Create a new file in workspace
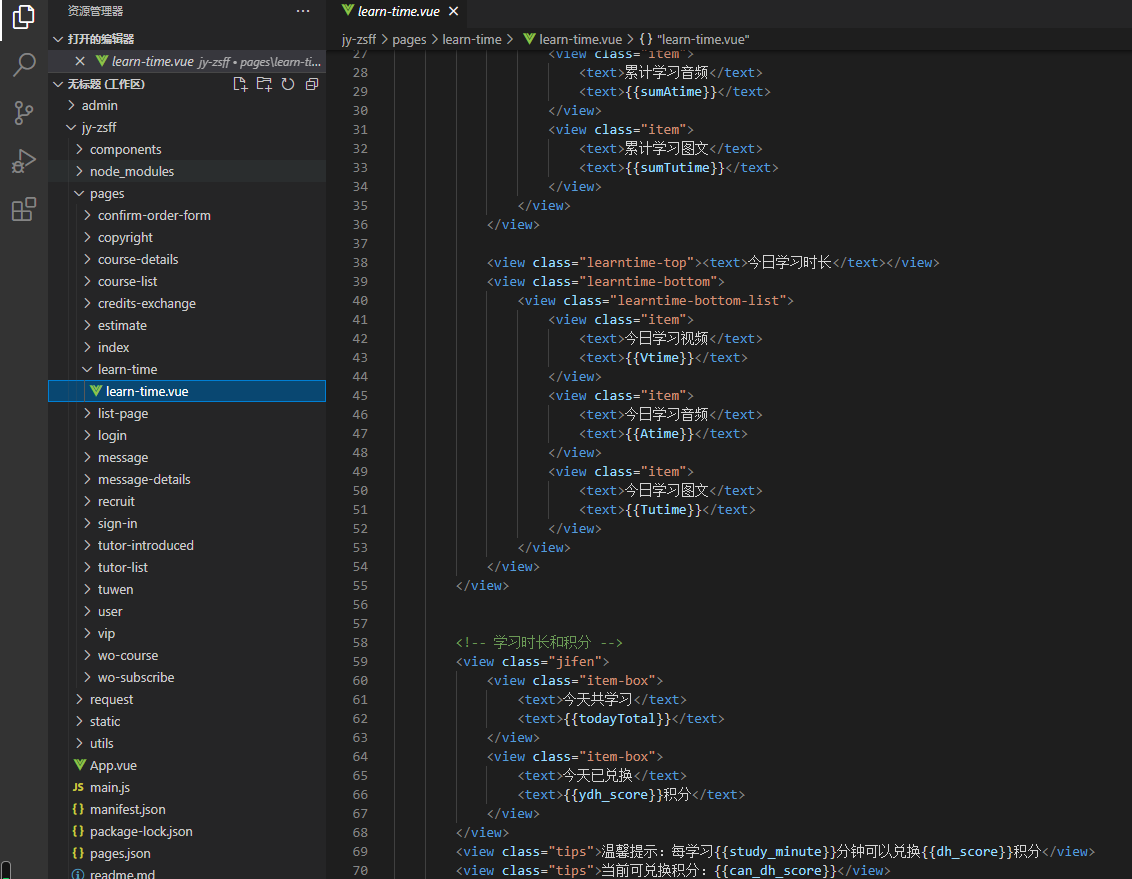The width and height of the screenshot is (1132, 879). coord(240,84)
